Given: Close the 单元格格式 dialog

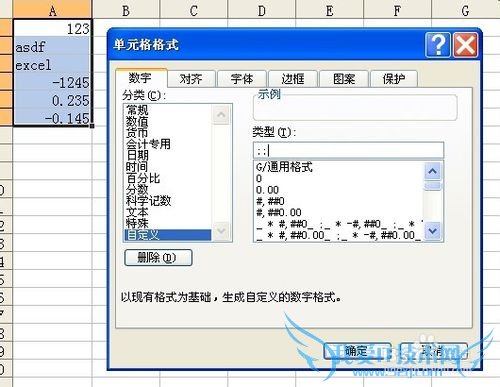Looking at the screenshot, I should pyautogui.click(x=465, y=45).
